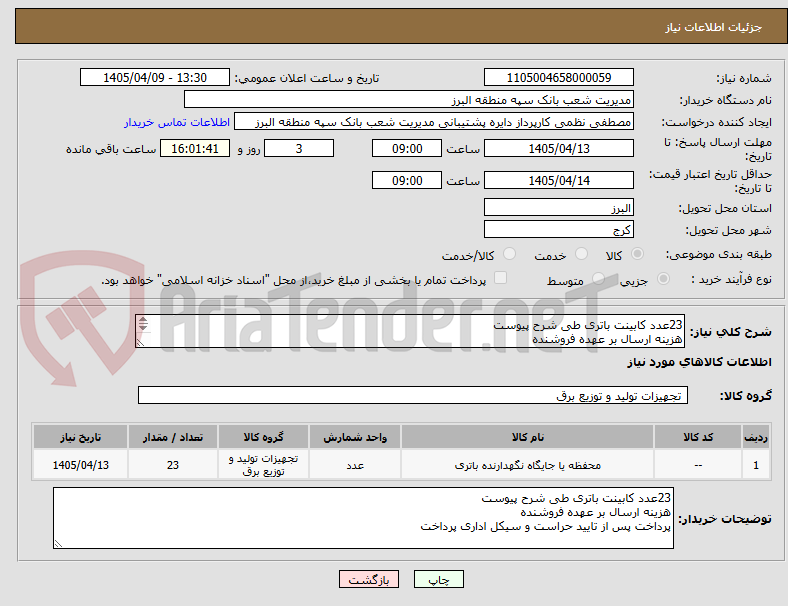This screenshot has width=788, height=606.
Task: Click the quantity cell showing 23
Action: (173, 465)
